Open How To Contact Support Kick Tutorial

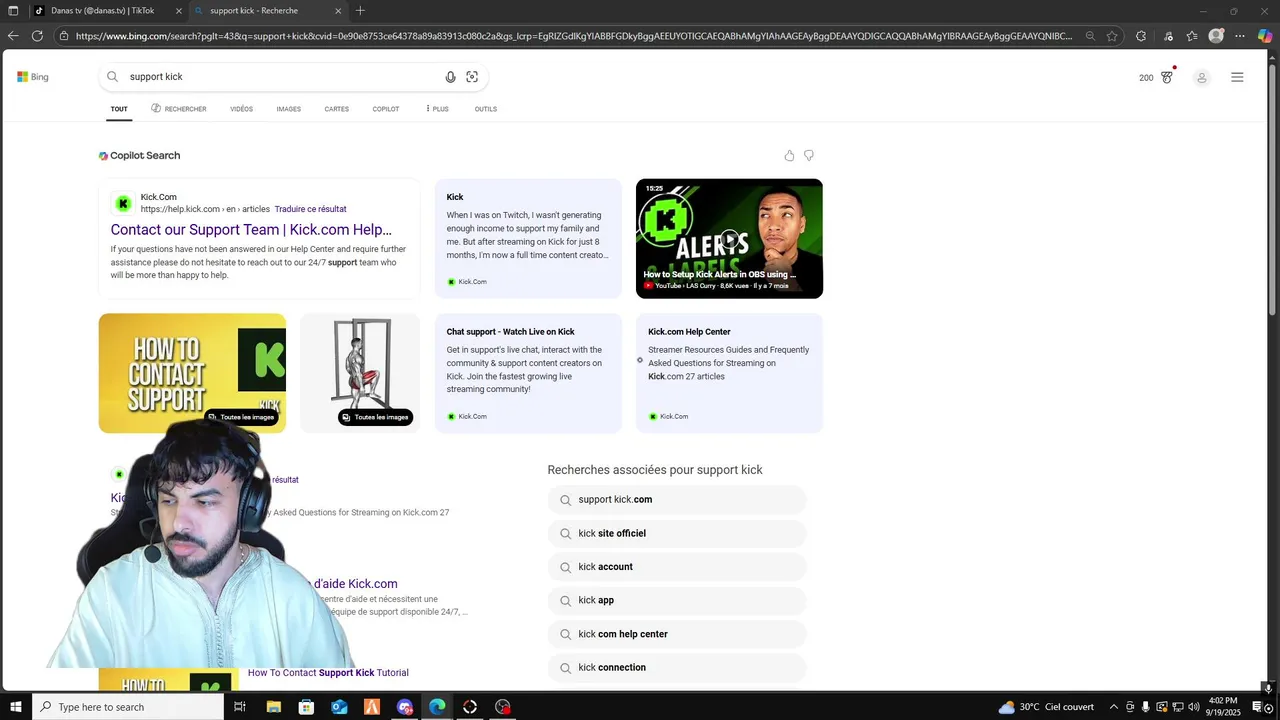[328, 673]
